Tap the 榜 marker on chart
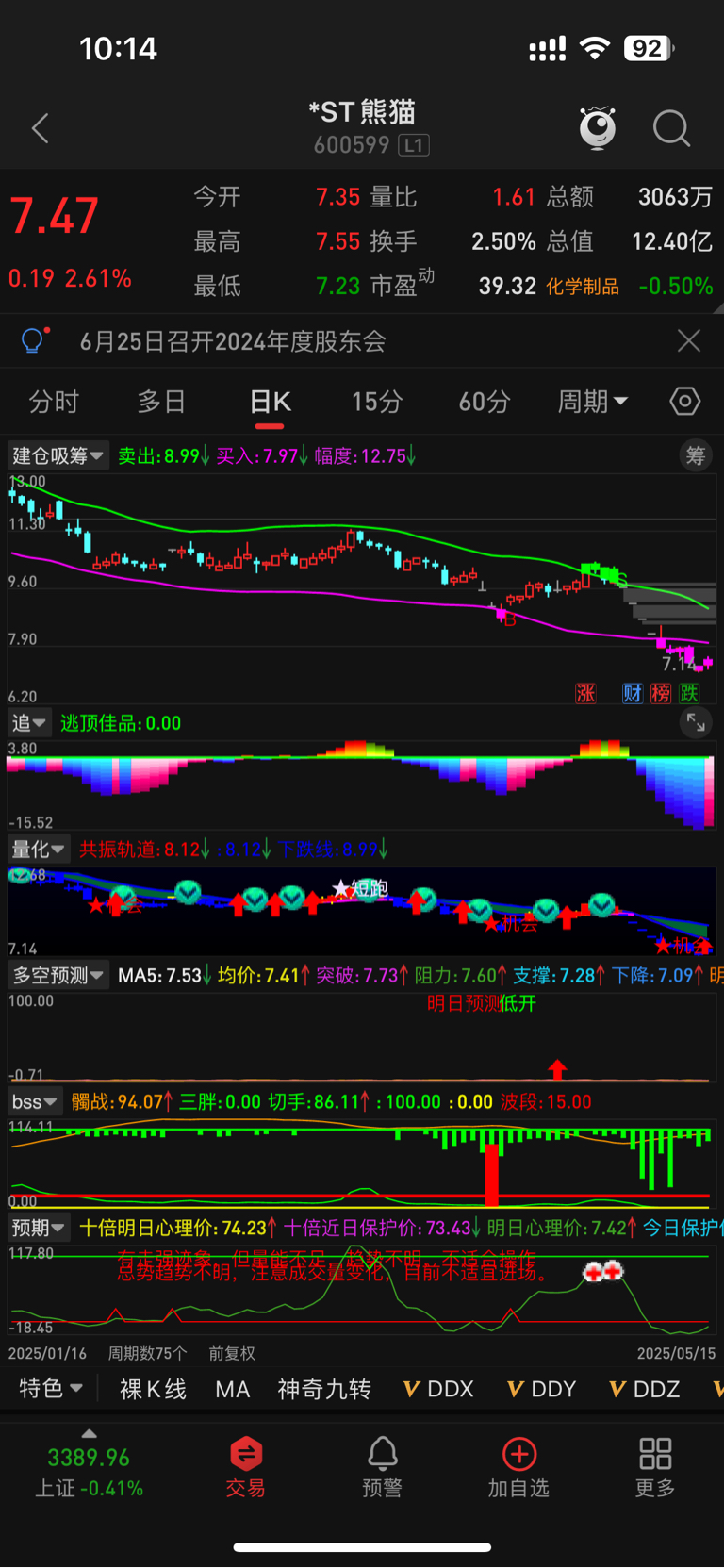 tap(660, 693)
